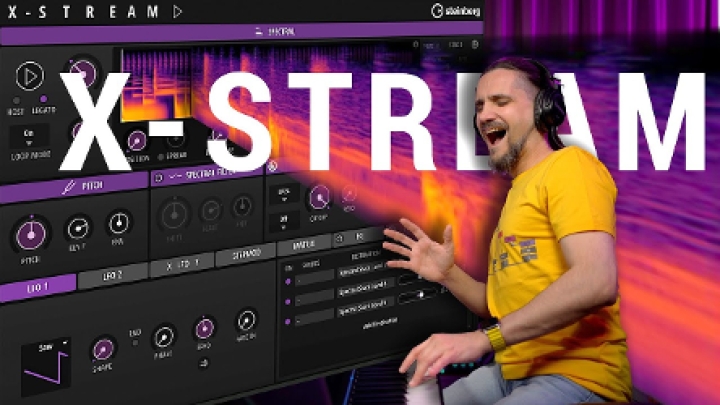Image resolution: width=720 pixels, height=405 pixels.
Task: Switch to the X LFO 1 tab
Action: click(x=182, y=265)
